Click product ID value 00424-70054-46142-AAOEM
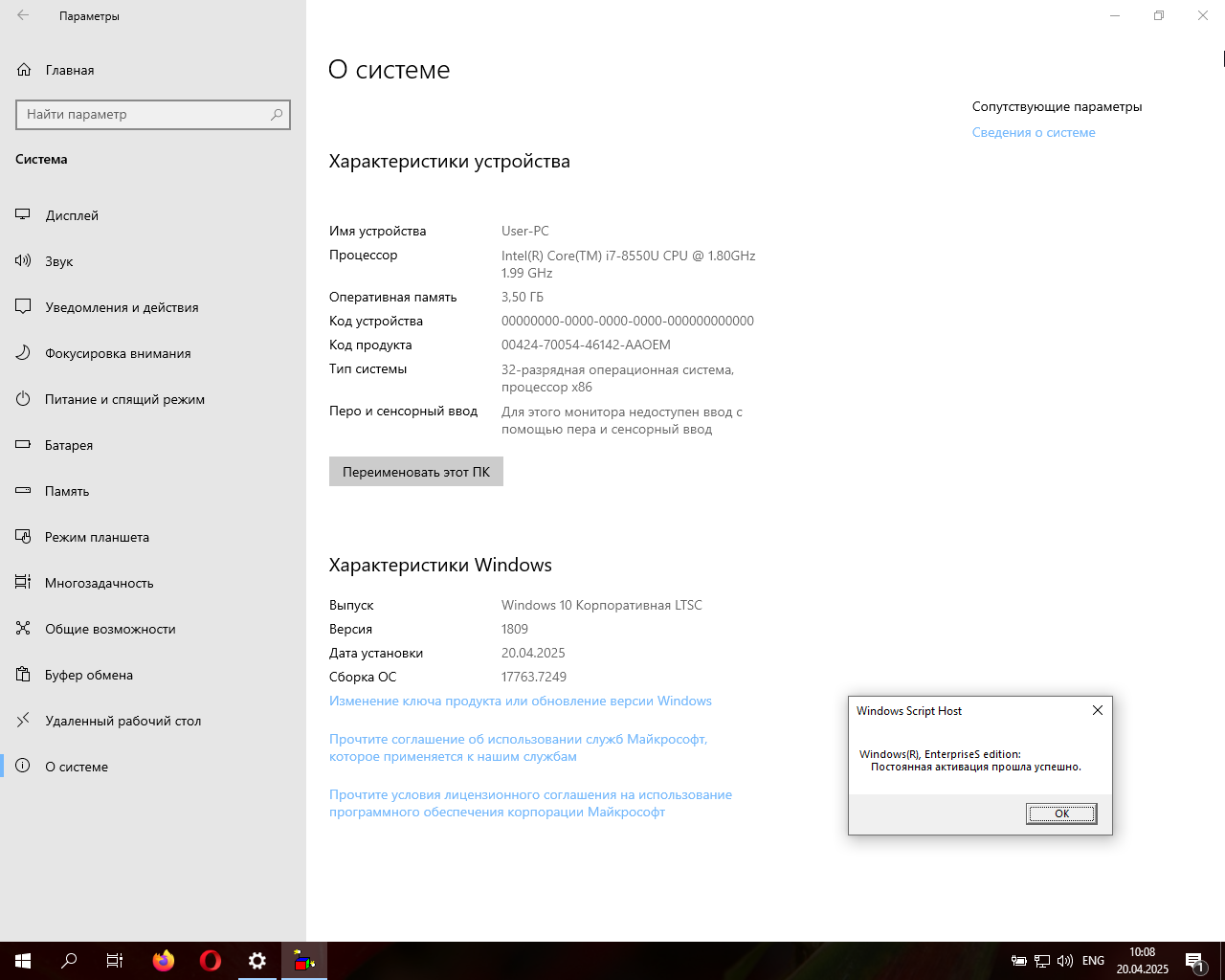The height and width of the screenshot is (980, 1225). (586, 345)
